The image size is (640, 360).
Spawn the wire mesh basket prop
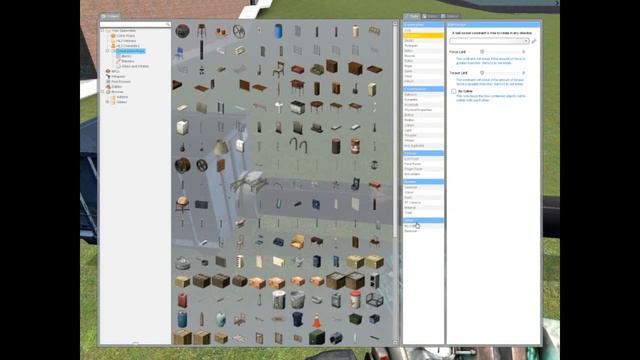[374, 300]
